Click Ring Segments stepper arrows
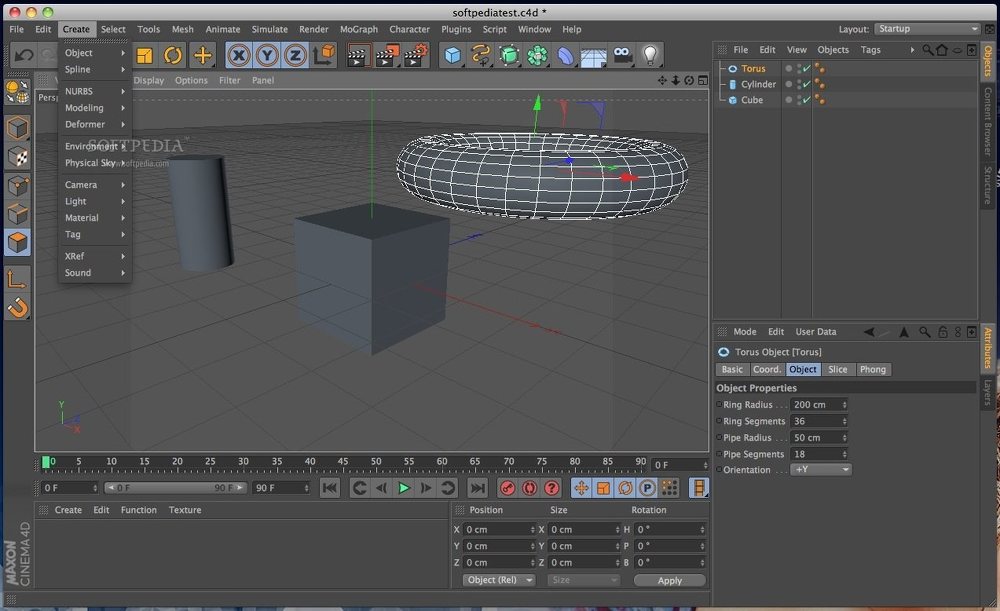The width and height of the screenshot is (1000, 611). click(844, 422)
